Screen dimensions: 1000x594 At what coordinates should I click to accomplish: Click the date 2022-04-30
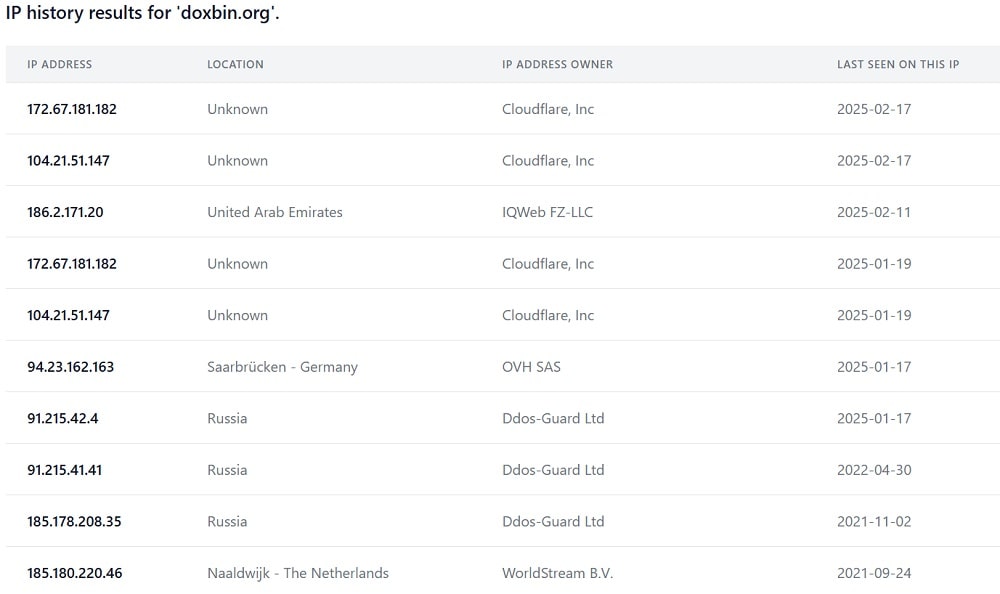tap(874, 470)
